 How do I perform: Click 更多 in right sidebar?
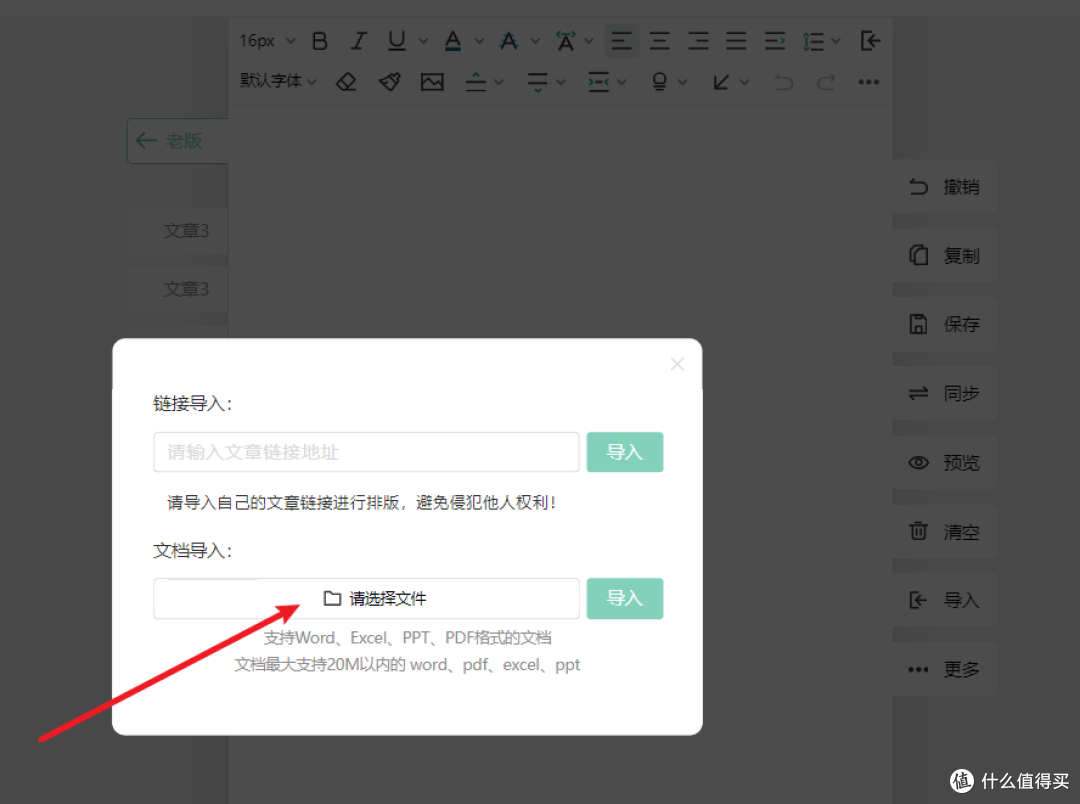pyautogui.click(x=944, y=669)
